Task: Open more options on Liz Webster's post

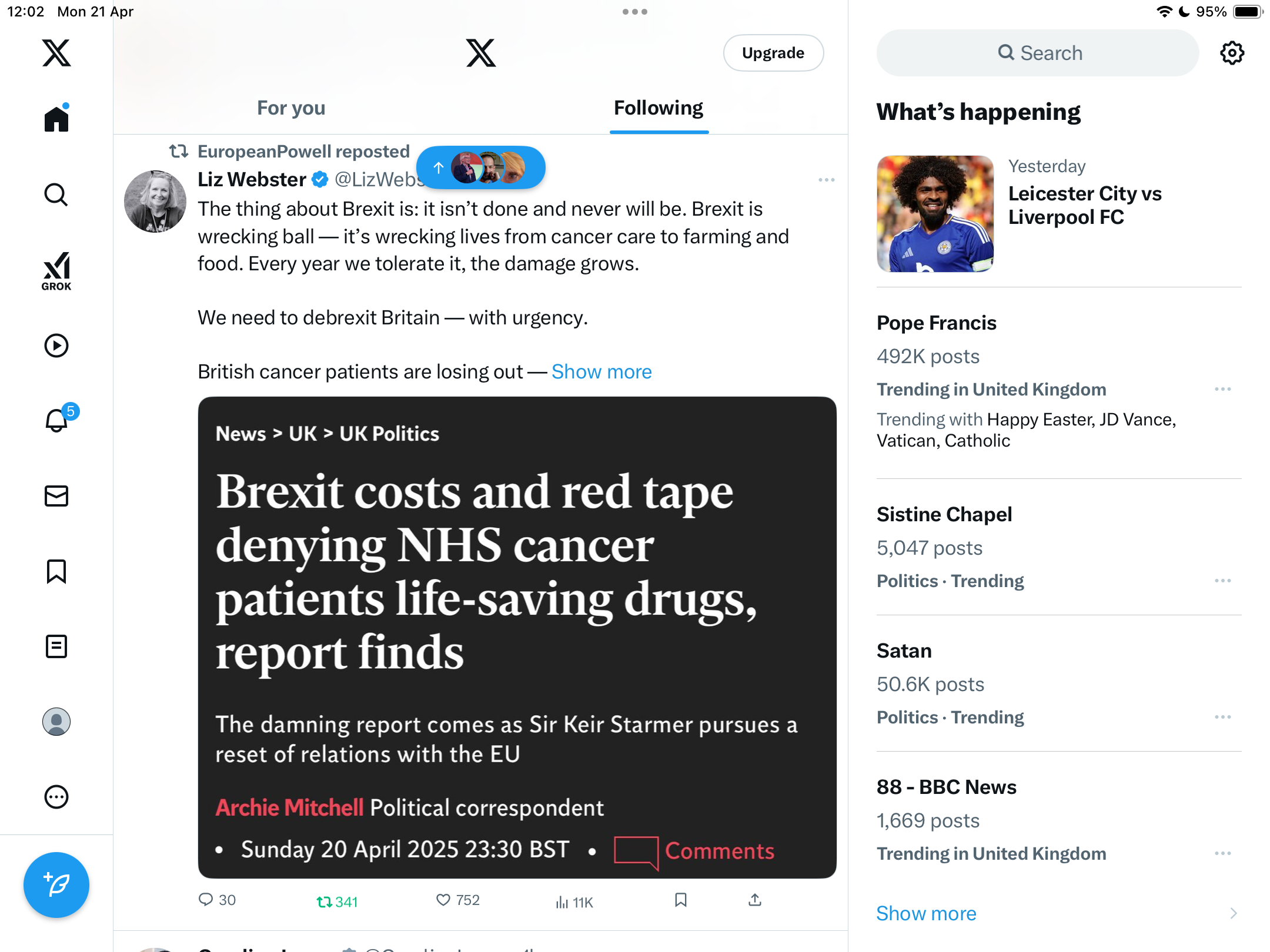Action: coord(826,180)
